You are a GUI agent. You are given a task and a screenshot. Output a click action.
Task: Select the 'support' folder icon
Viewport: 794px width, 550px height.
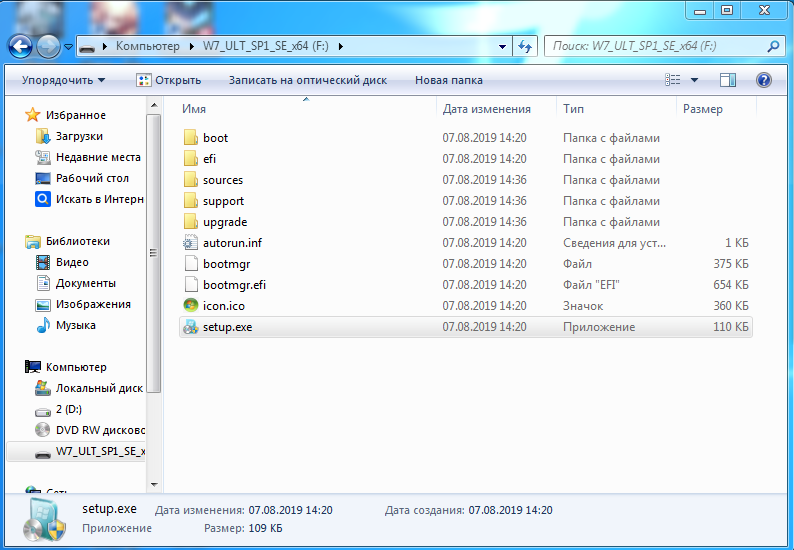pyautogui.click(x=190, y=201)
